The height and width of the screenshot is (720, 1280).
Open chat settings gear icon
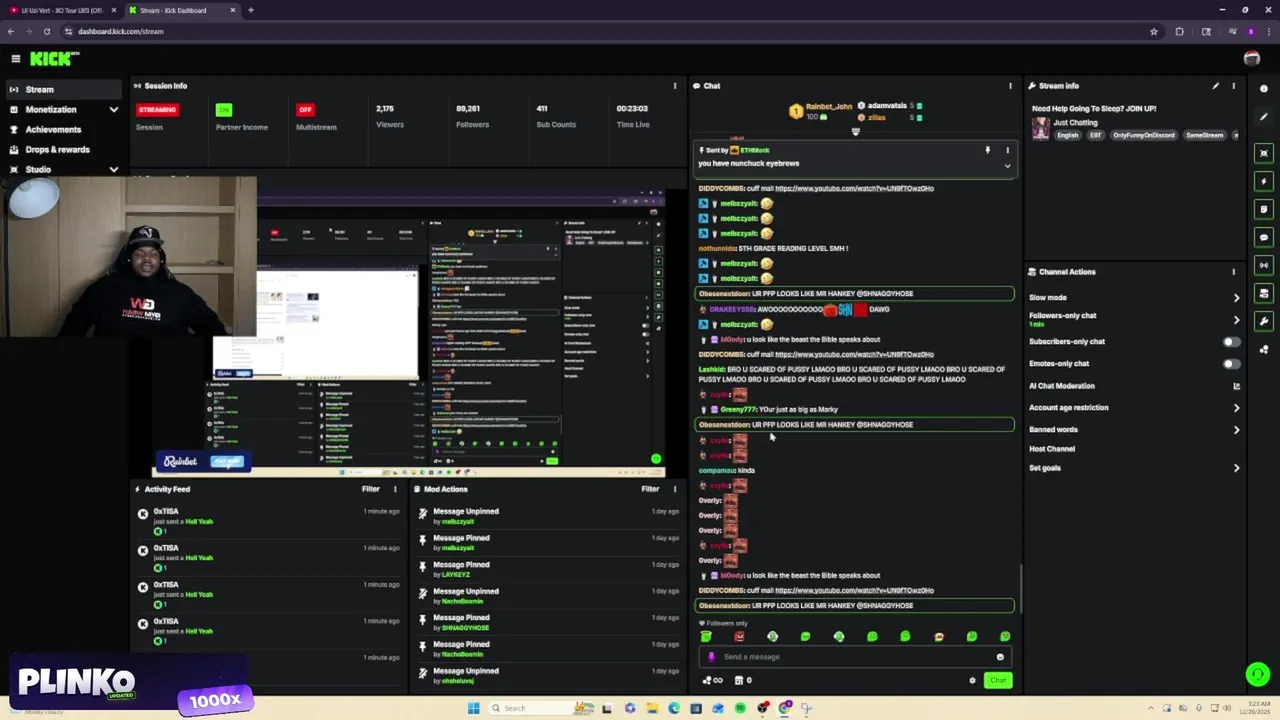click(x=972, y=680)
